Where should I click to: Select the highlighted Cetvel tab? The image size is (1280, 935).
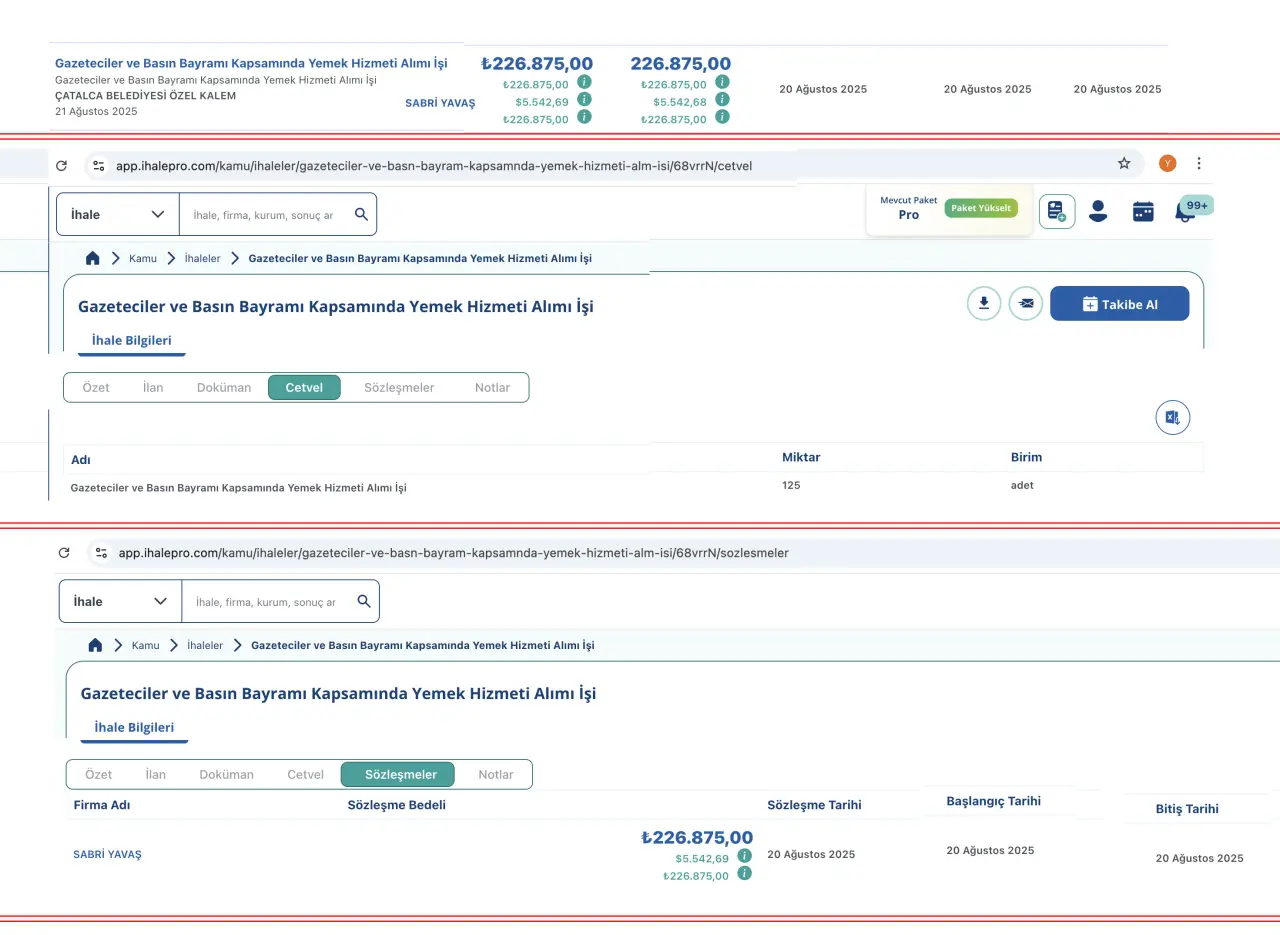point(304,387)
